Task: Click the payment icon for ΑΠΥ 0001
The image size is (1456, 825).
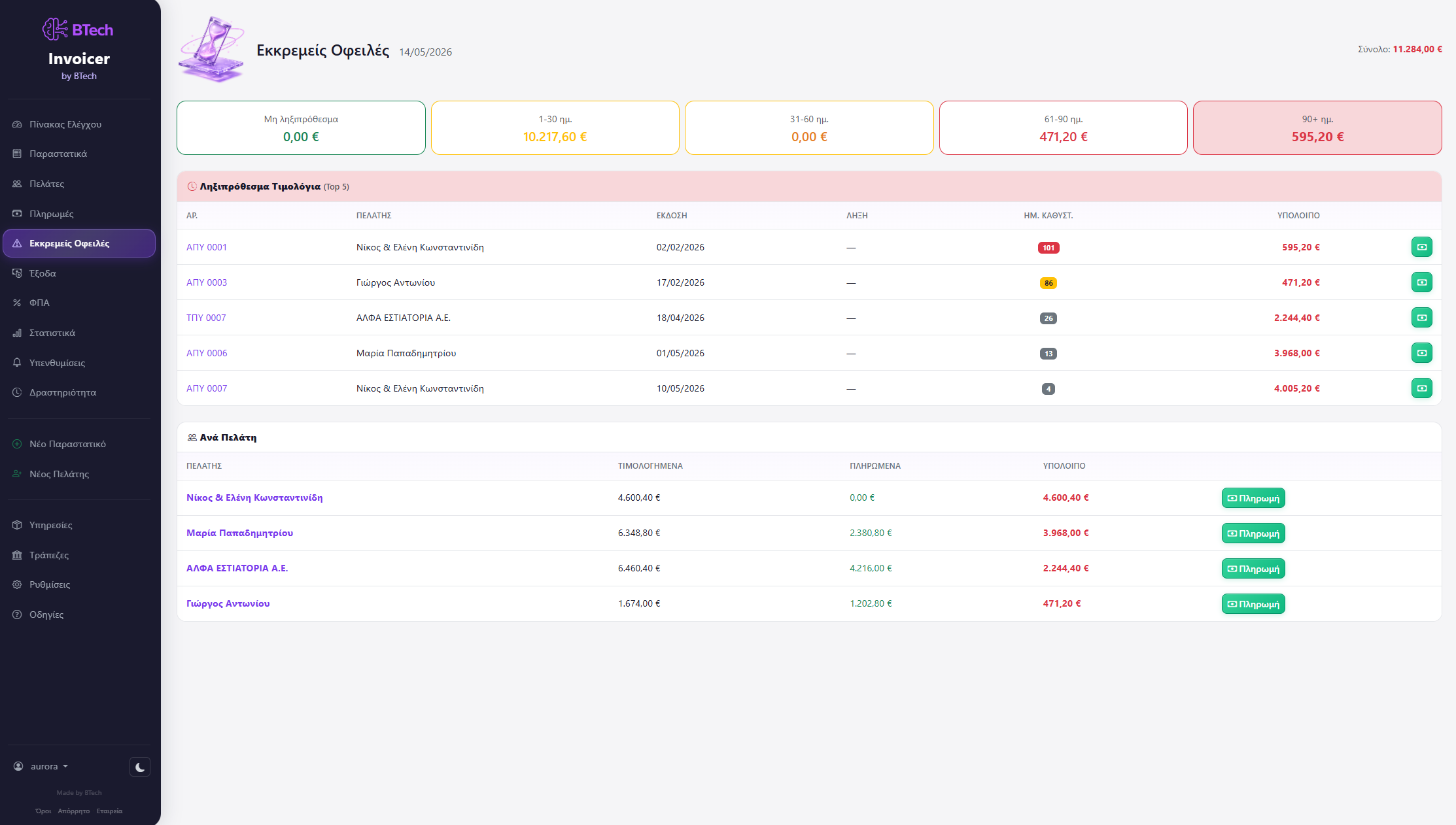Action: click(1421, 247)
